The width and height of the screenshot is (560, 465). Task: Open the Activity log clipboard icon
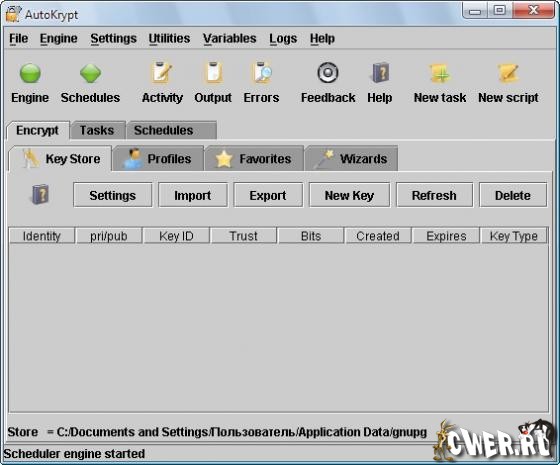point(162,72)
